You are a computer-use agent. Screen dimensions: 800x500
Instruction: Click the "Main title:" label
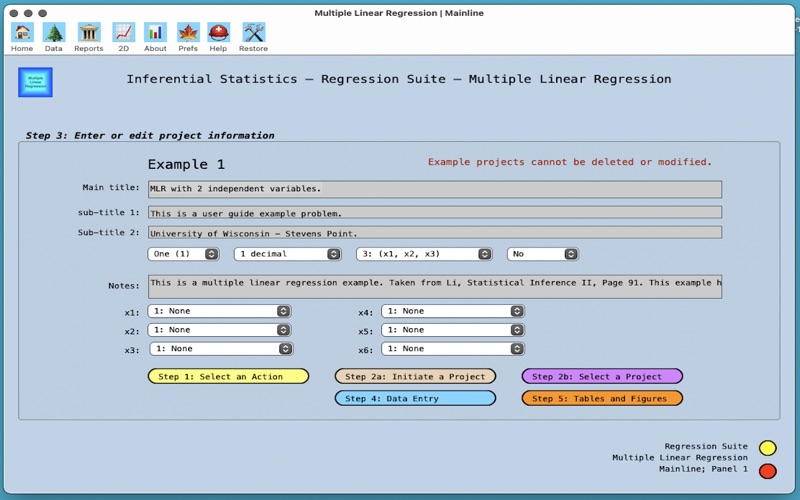point(111,188)
